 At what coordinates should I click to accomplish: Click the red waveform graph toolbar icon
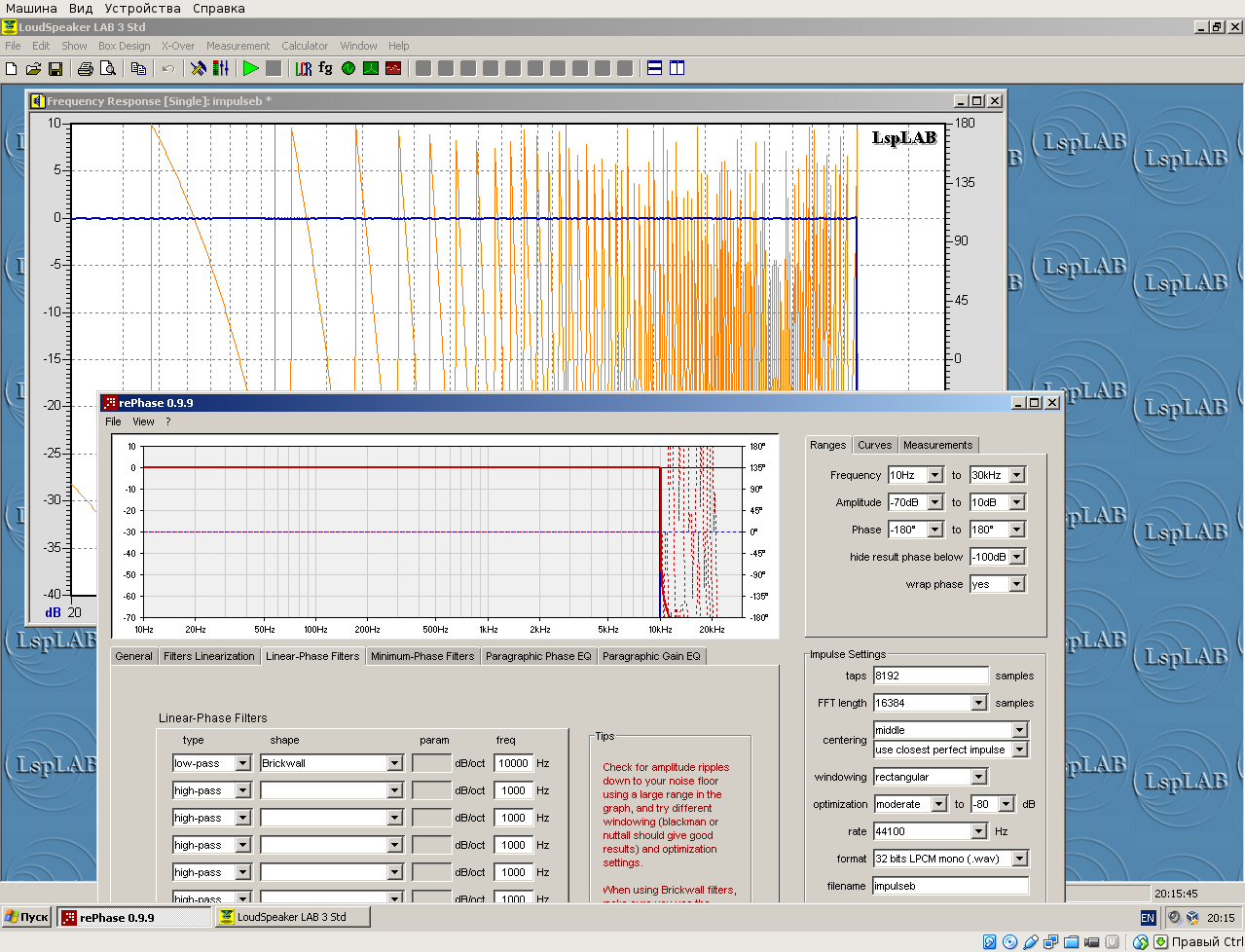(x=393, y=68)
